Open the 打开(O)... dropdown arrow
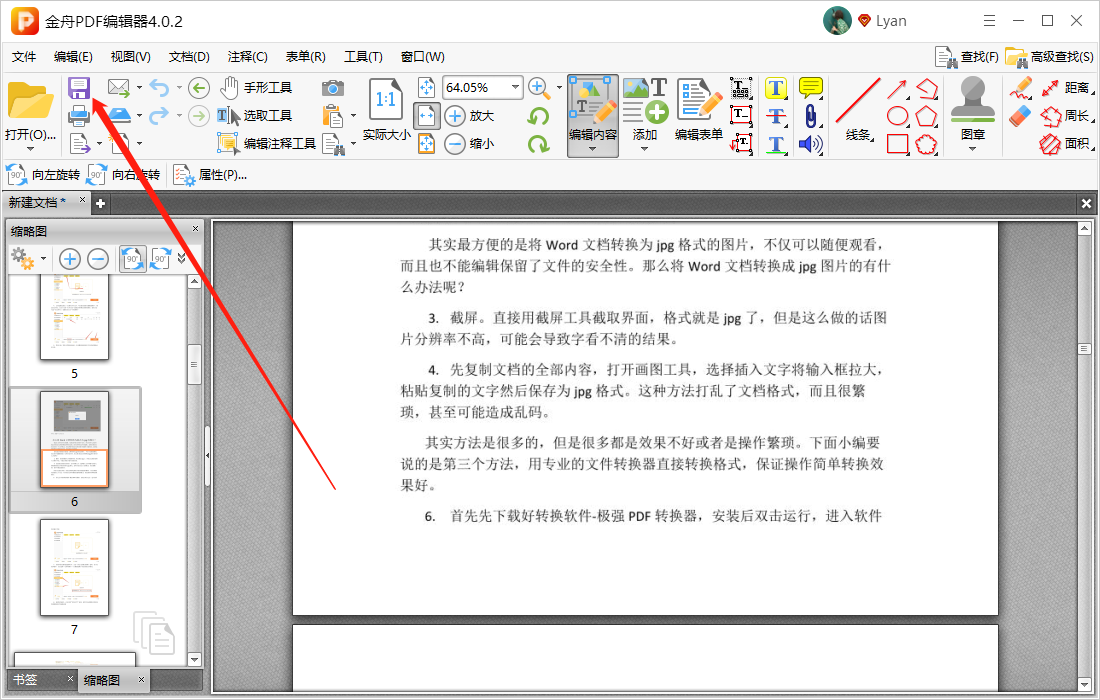1100x700 pixels. click(x=30, y=149)
